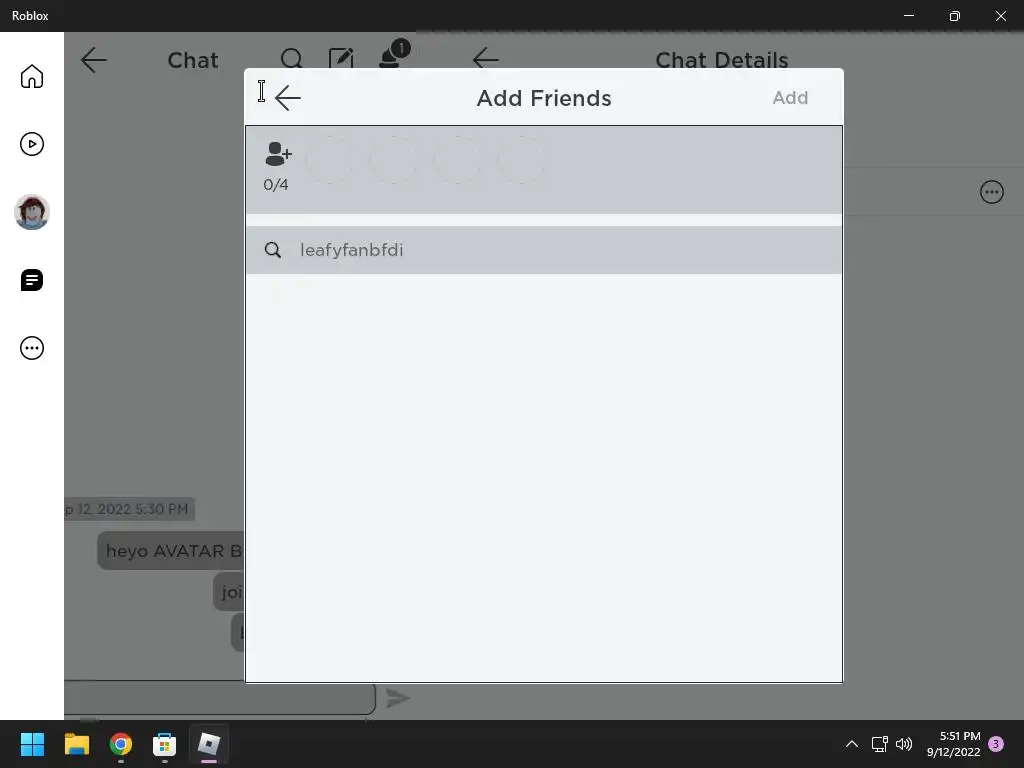Screen dimensions: 1024x768
Task: Open the Chat search magnifier icon
Action: (291, 59)
